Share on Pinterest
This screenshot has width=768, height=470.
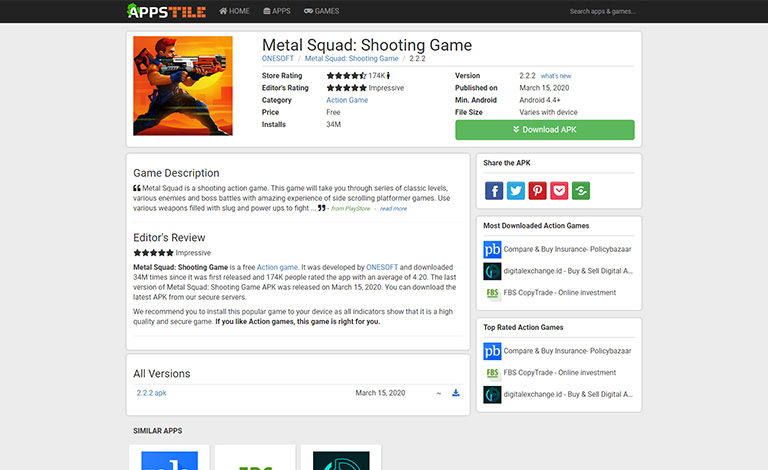(537, 190)
